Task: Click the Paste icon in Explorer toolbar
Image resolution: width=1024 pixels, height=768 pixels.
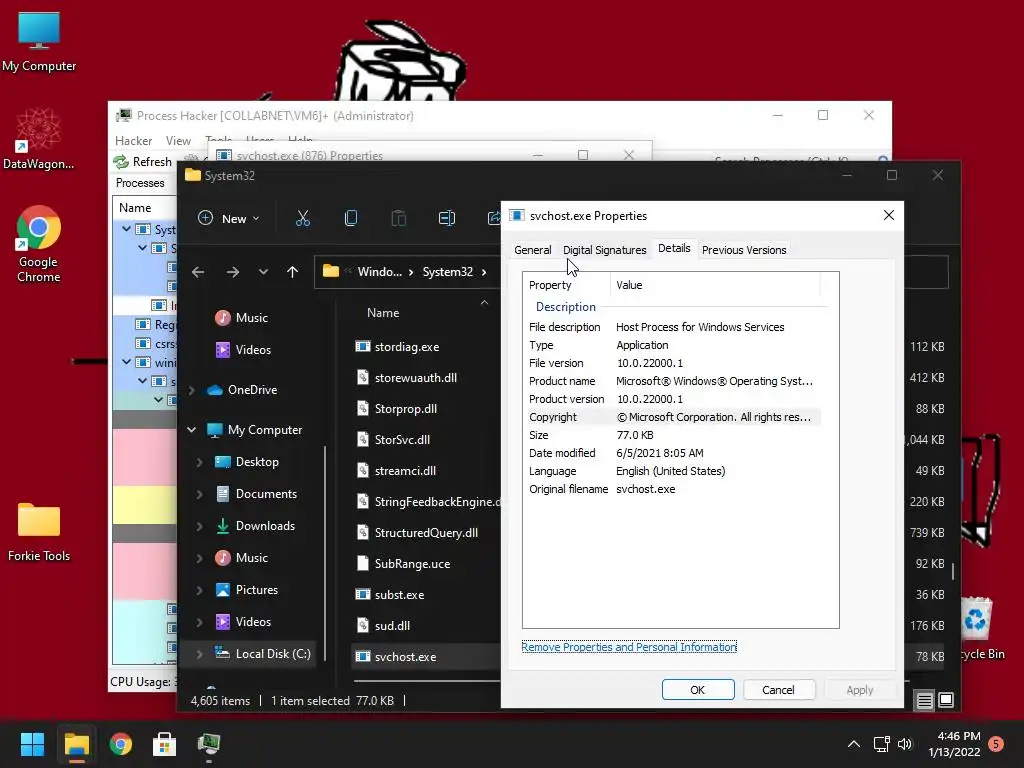Action: coord(398,218)
